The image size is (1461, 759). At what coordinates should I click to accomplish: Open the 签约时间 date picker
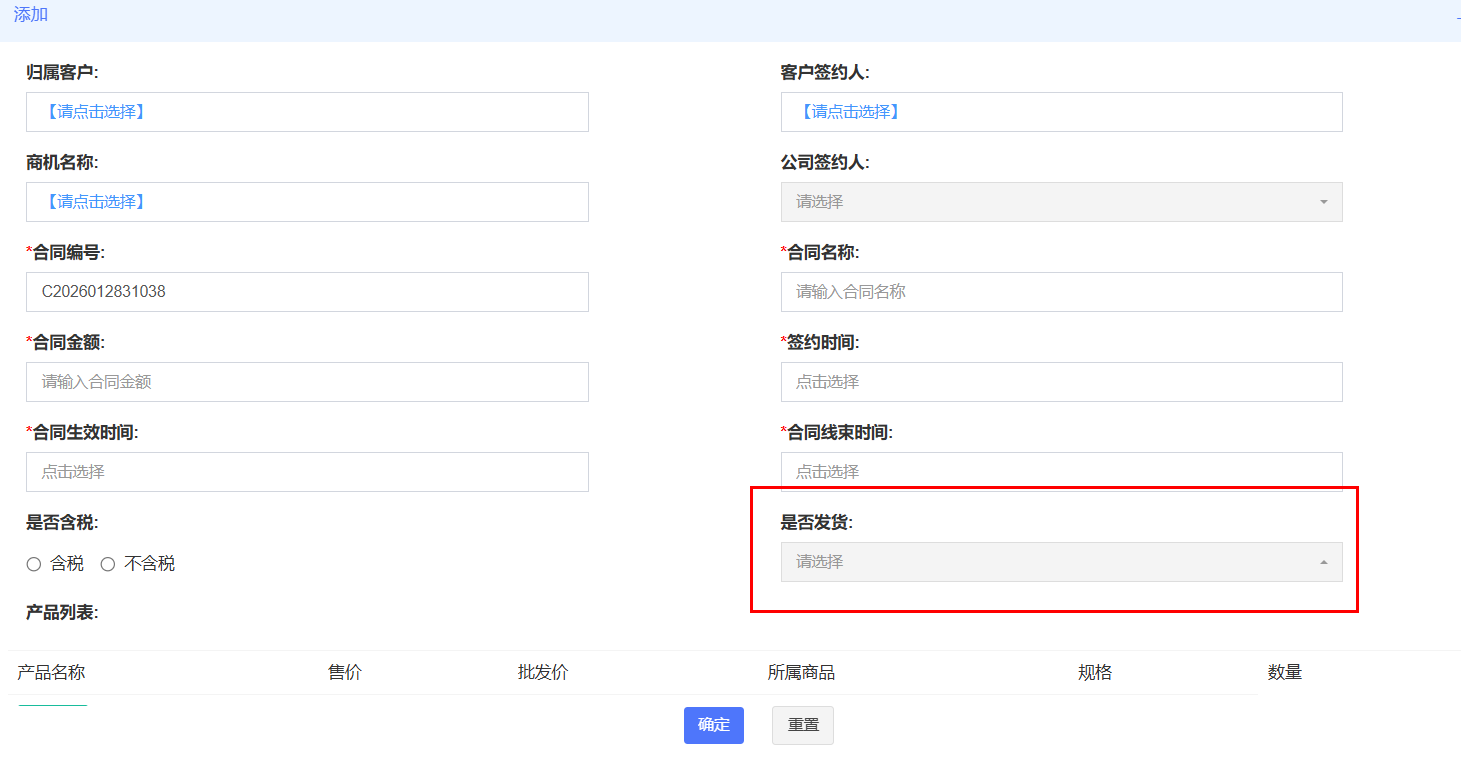point(1060,382)
